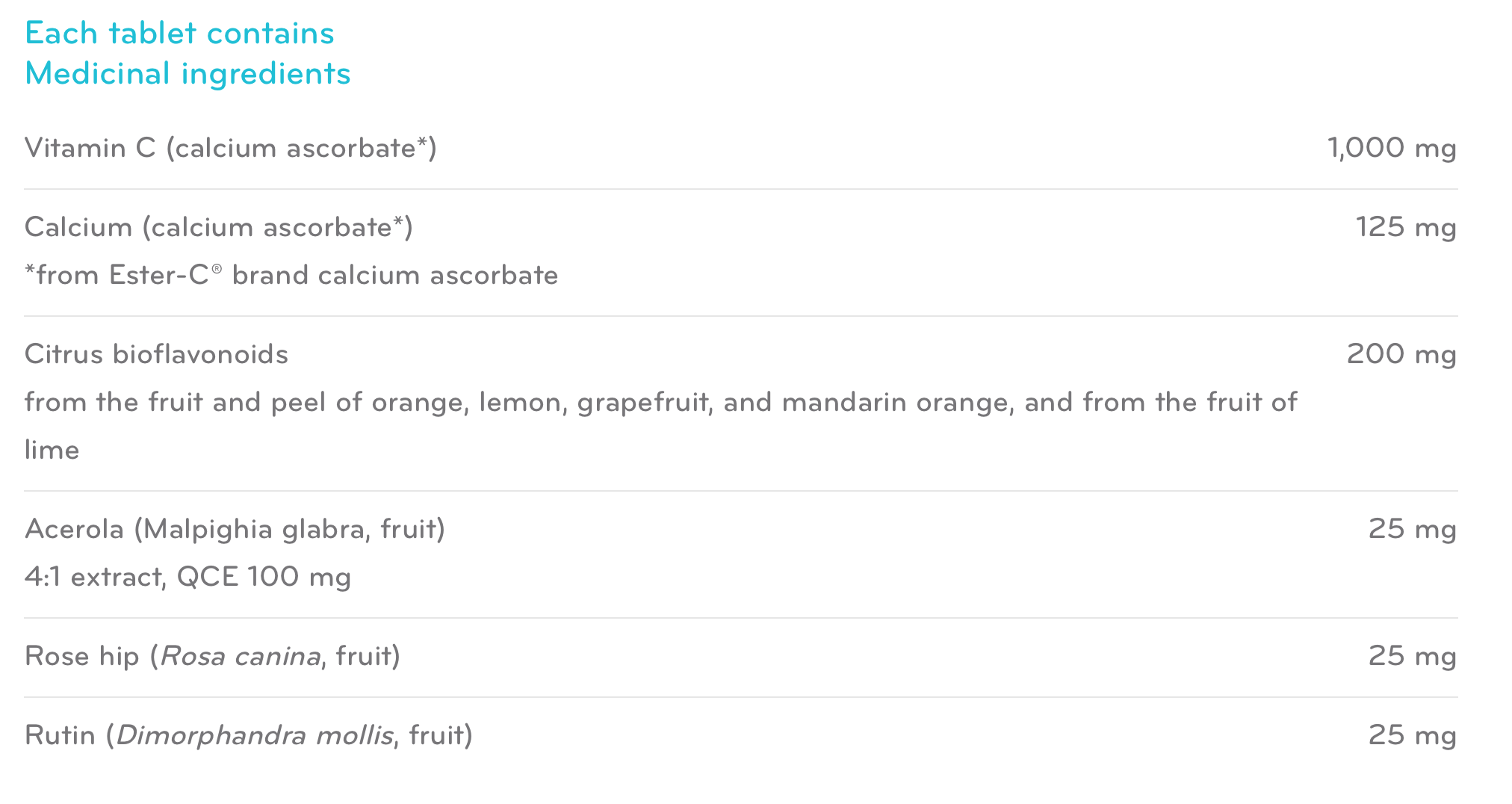Select the 'Acerola (Malpighia glabra, fruit)' label
Viewport: 1512px width, 804px height.
235,529
